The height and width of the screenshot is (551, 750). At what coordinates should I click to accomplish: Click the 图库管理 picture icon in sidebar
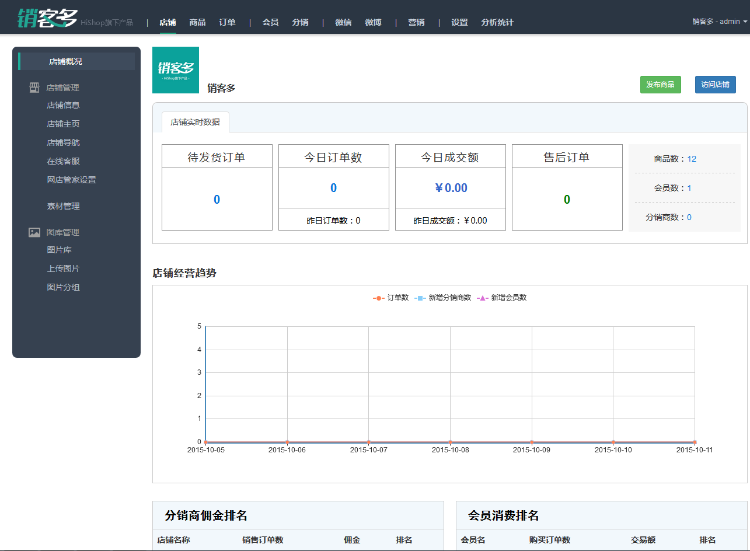(34, 233)
